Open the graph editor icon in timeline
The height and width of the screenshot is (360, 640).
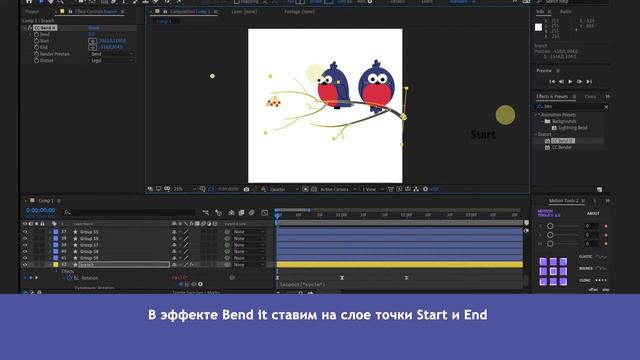point(264,213)
